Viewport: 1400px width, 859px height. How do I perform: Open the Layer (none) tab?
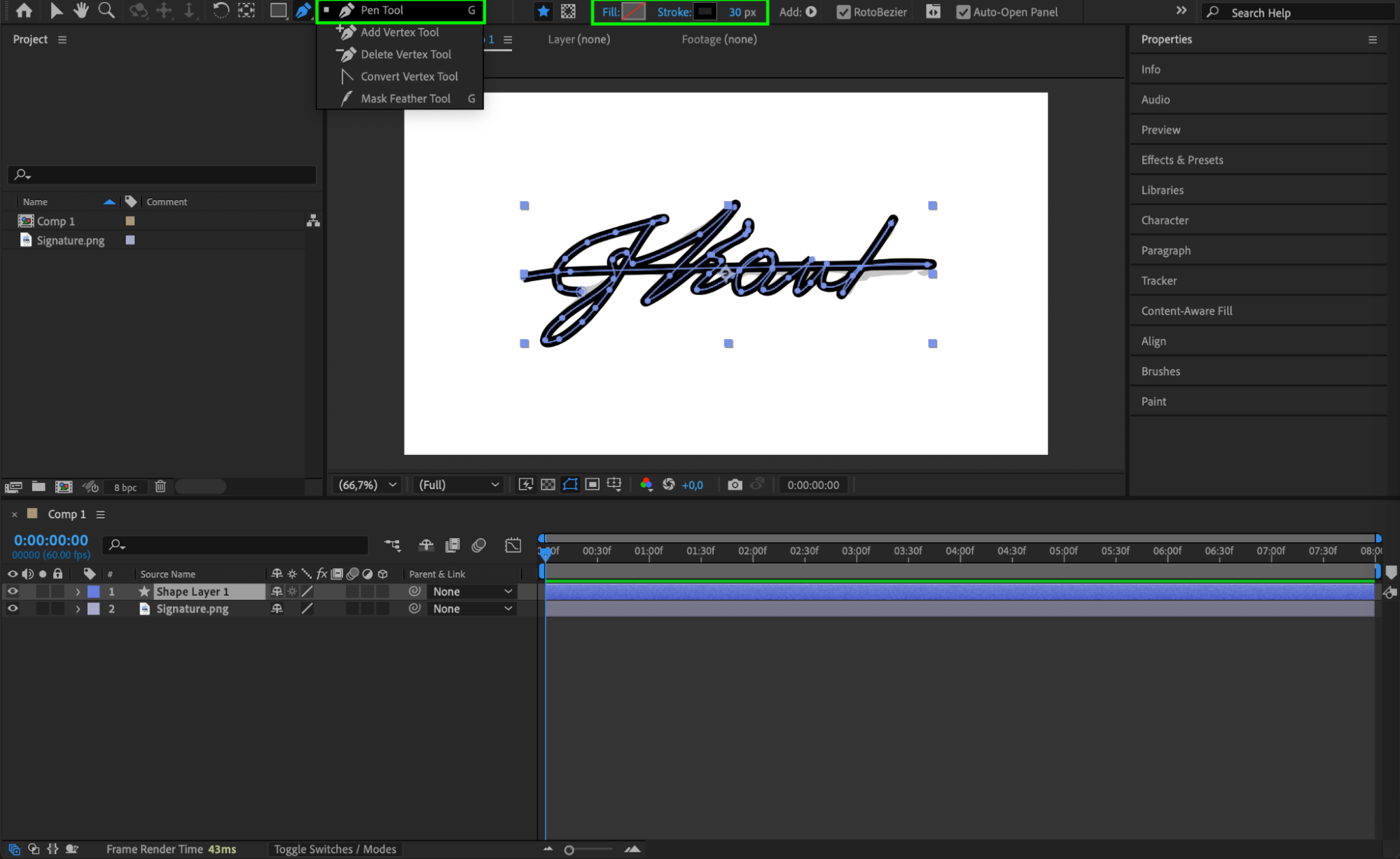coord(579,39)
